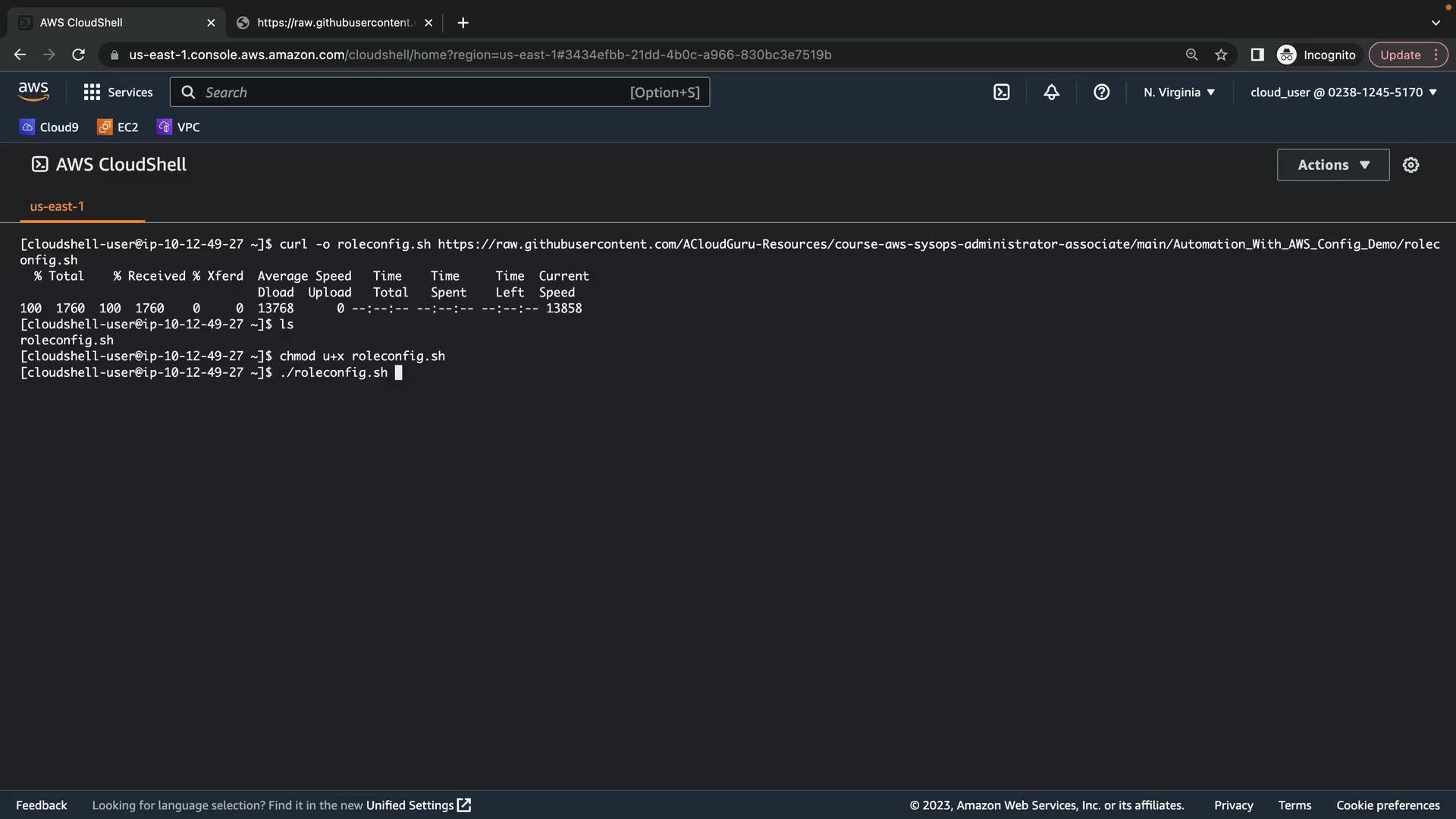Expand the Actions dropdown

pos(1332,165)
